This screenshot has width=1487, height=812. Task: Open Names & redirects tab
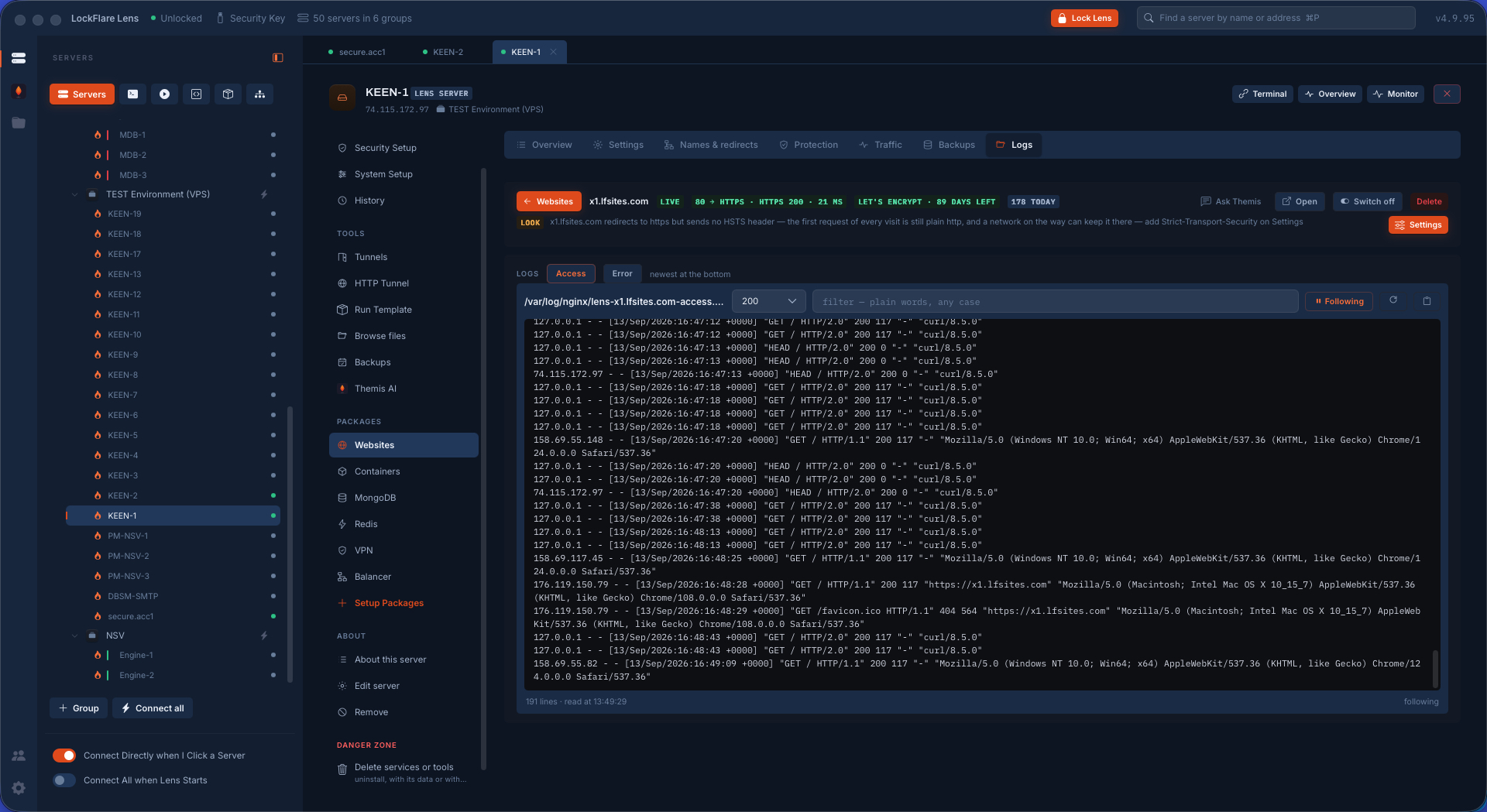click(x=711, y=145)
